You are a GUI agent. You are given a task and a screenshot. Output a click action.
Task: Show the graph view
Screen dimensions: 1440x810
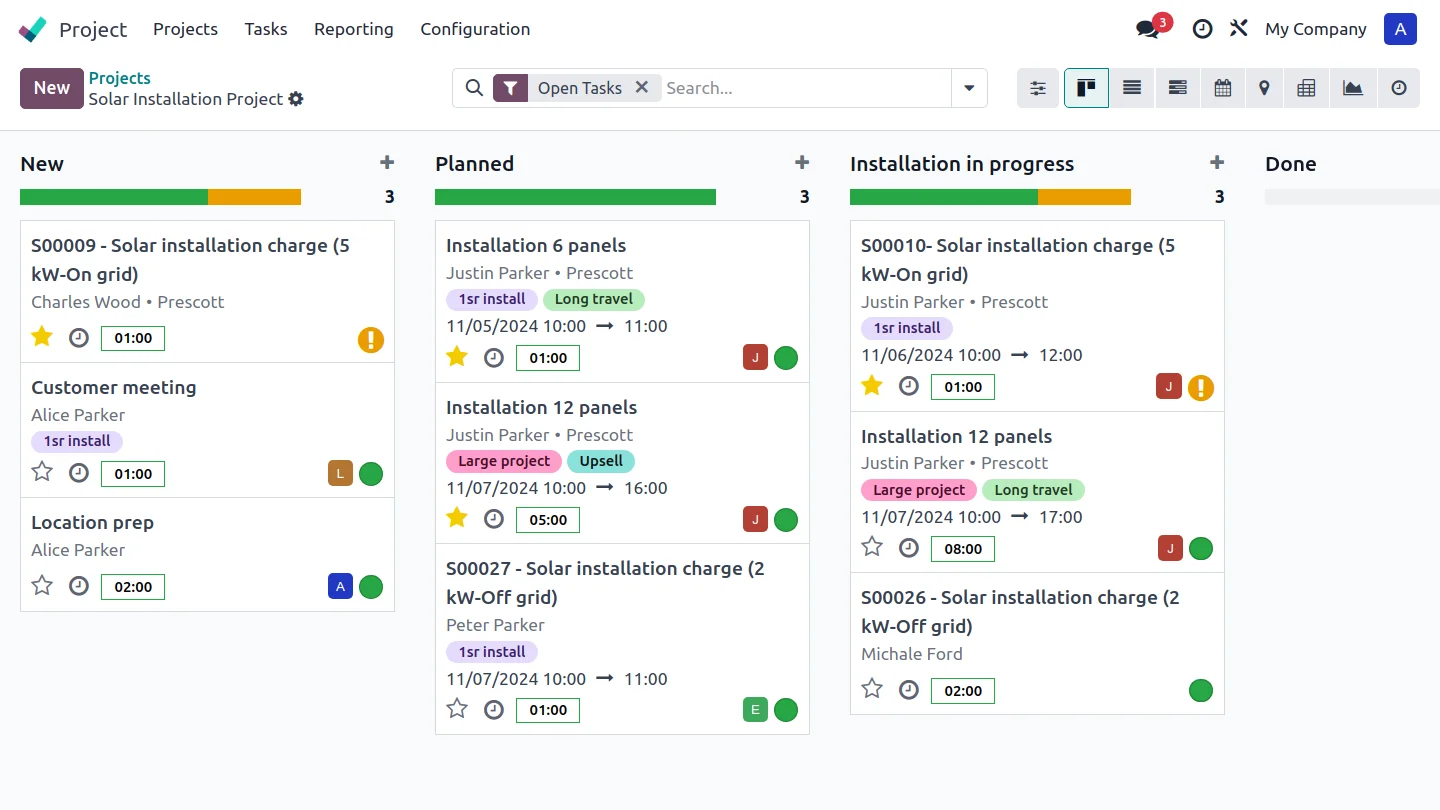pos(1353,88)
